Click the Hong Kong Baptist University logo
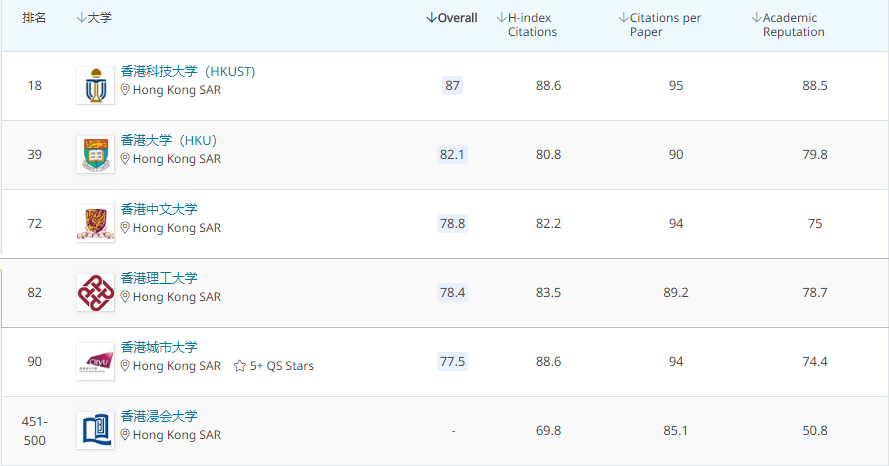 [x=95, y=430]
